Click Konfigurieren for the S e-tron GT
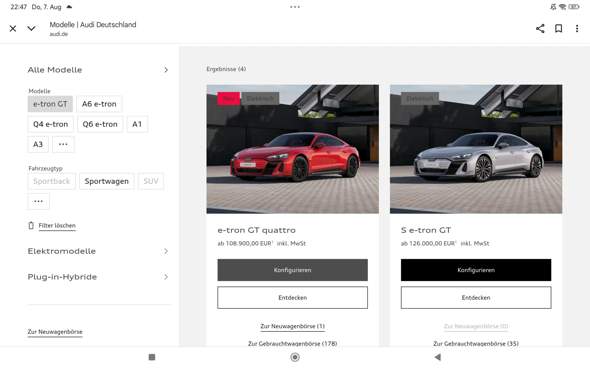Image resolution: width=590 pixels, height=368 pixels. tap(476, 270)
